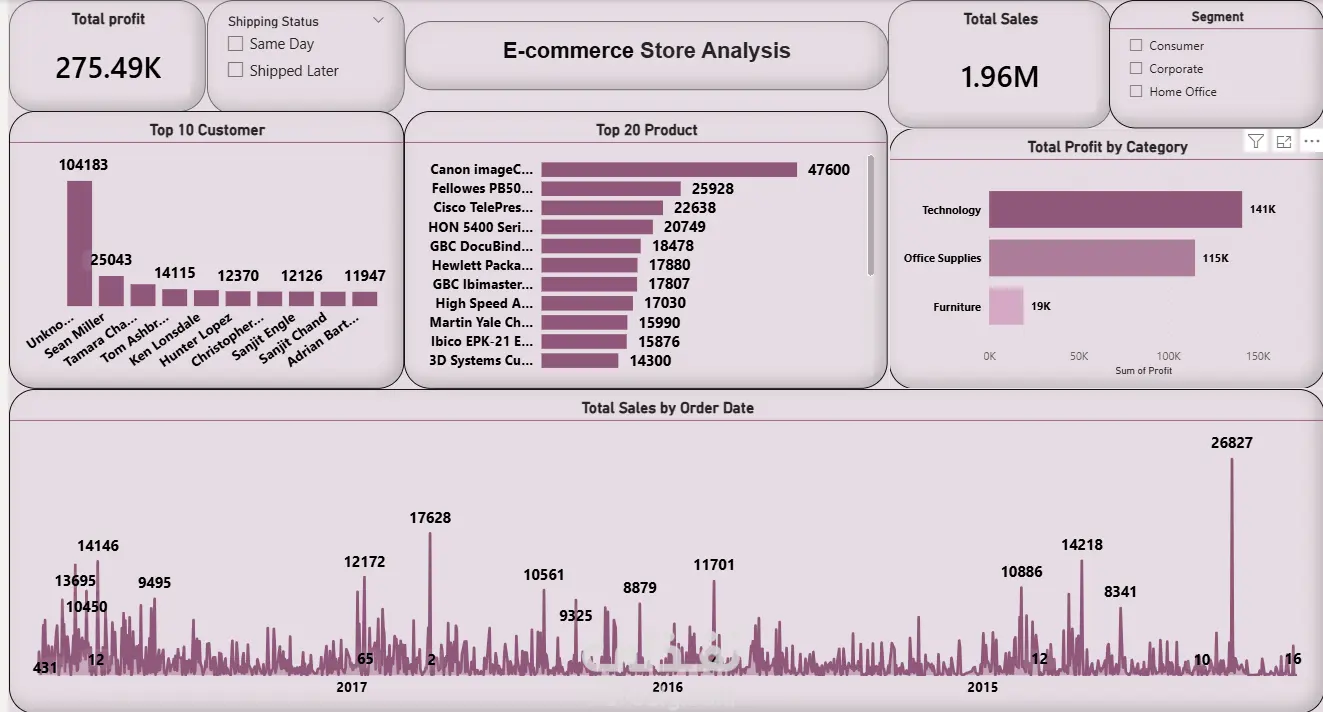Screen dimensions: 1323x712
Task: Select the Ibico EPK-21 E... product bar
Action: (x=584, y=341)
